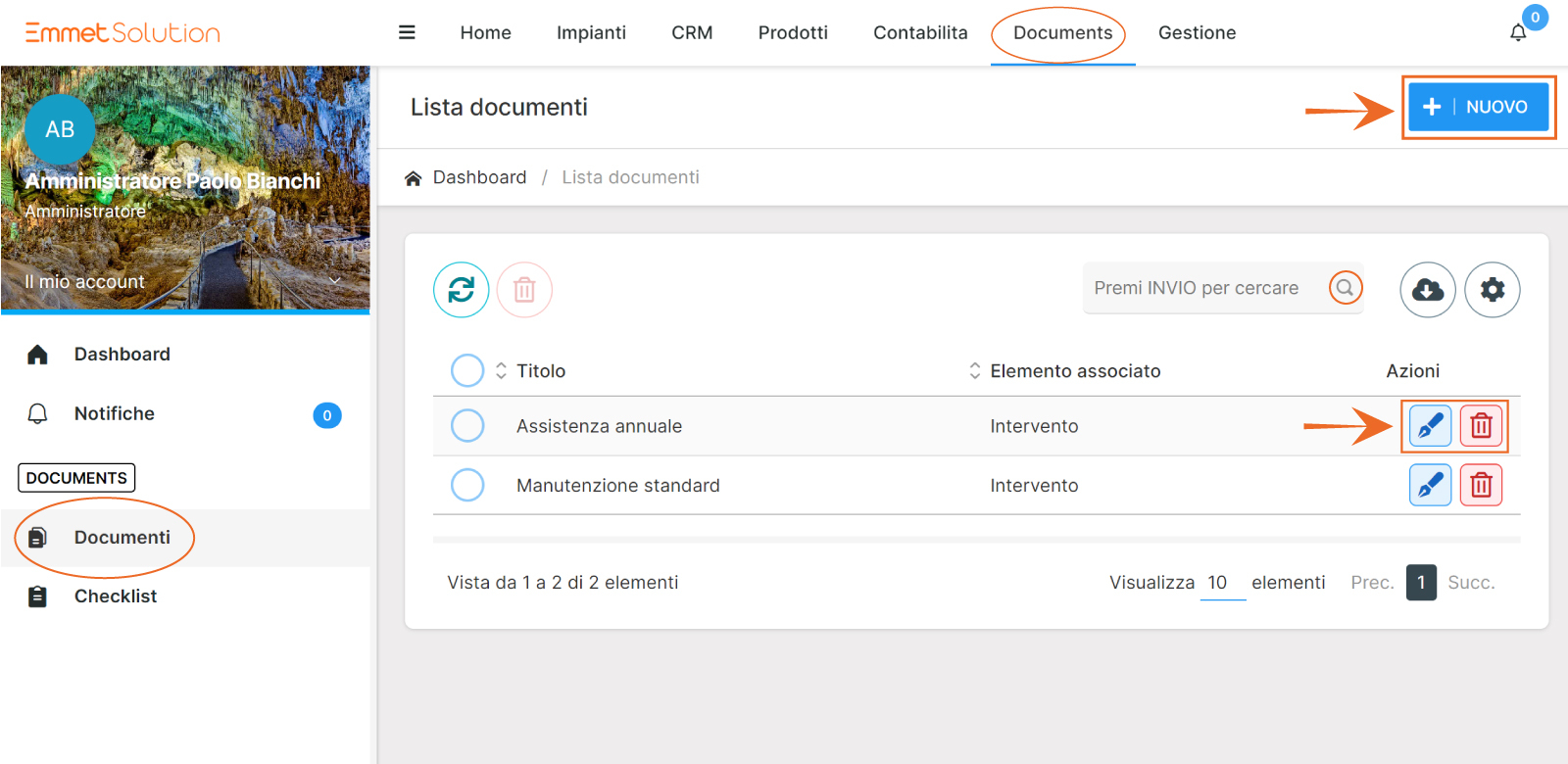This screenshot has height=764, width=1568.
Task: Click the NUOVO button
Action: (1478, 107)
